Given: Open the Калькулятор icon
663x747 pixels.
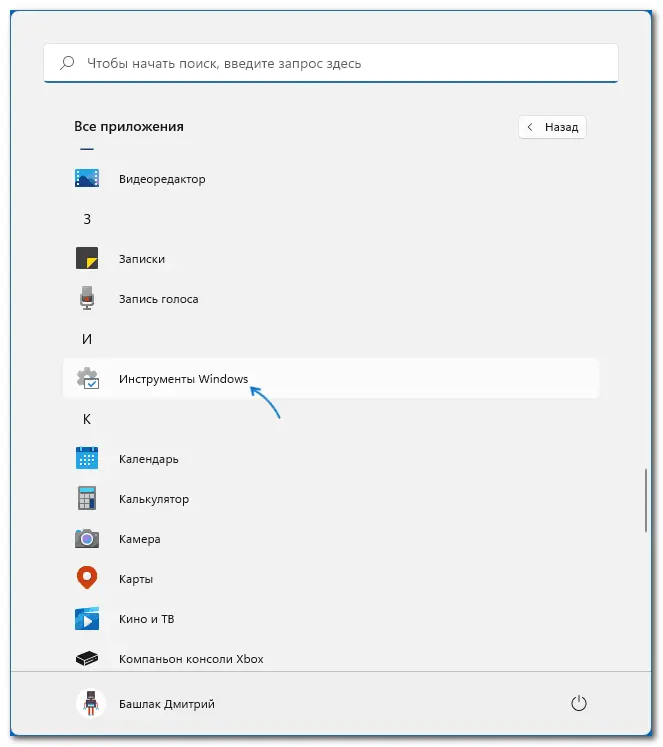Looking at the screenshot, I should (x=87, y=499).
